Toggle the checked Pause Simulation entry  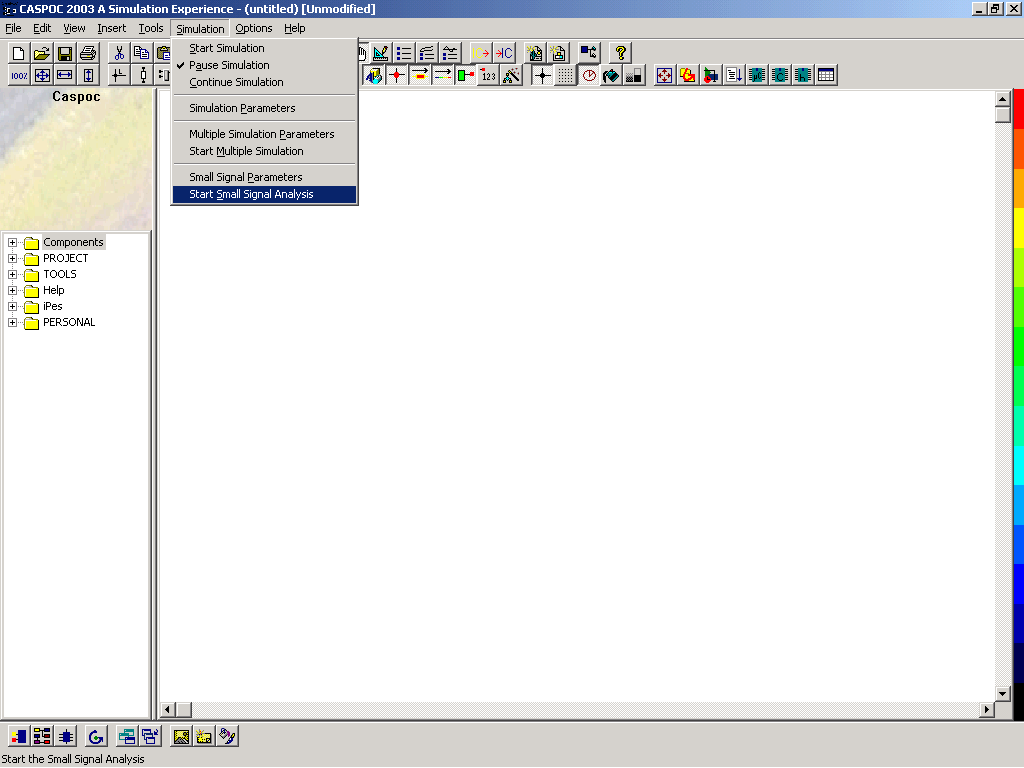tap(264, 65)
